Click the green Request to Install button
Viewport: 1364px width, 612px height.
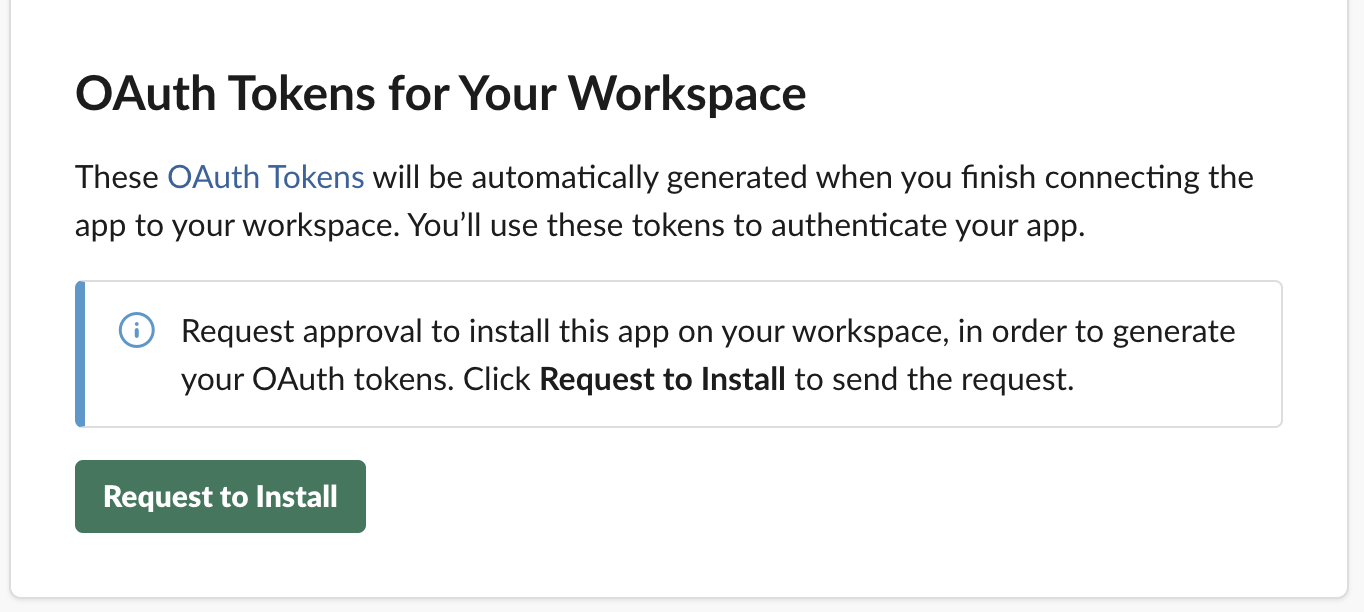pos(220,496)
